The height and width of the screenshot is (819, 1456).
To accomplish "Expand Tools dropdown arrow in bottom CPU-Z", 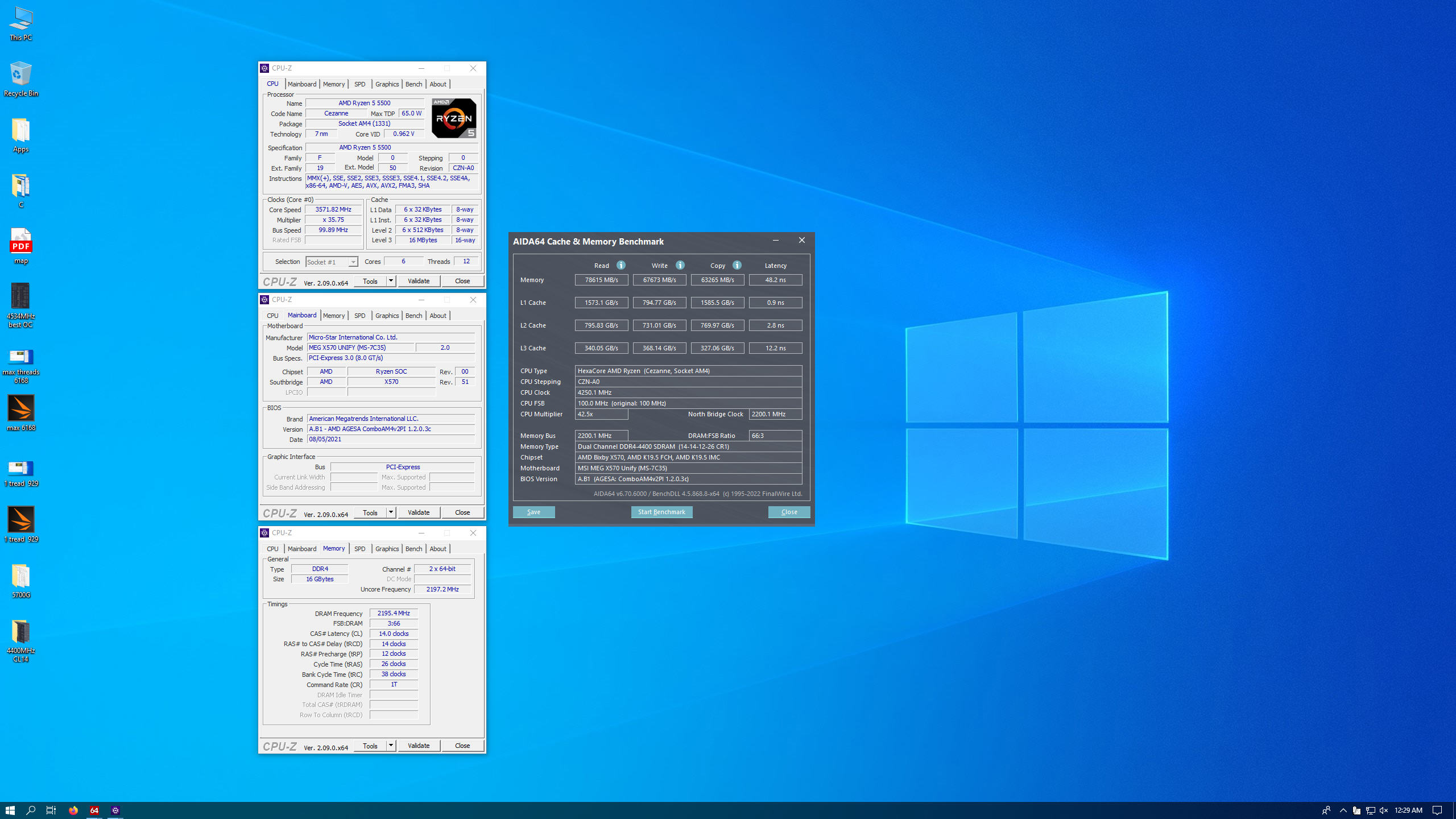I will tap(391, 746).
